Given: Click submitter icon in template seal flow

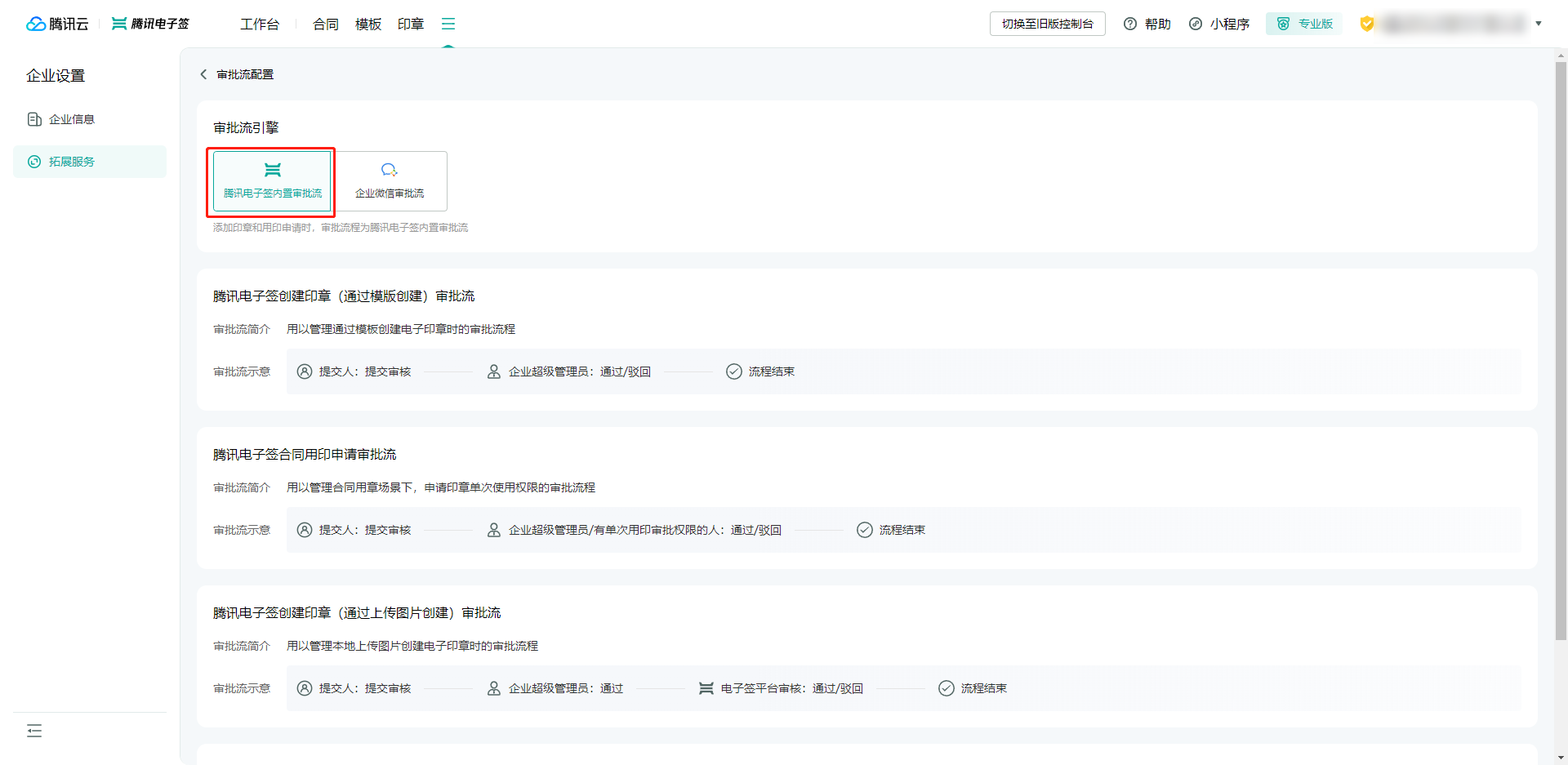Looking at the screenshot, I should (x=305, y=371).
